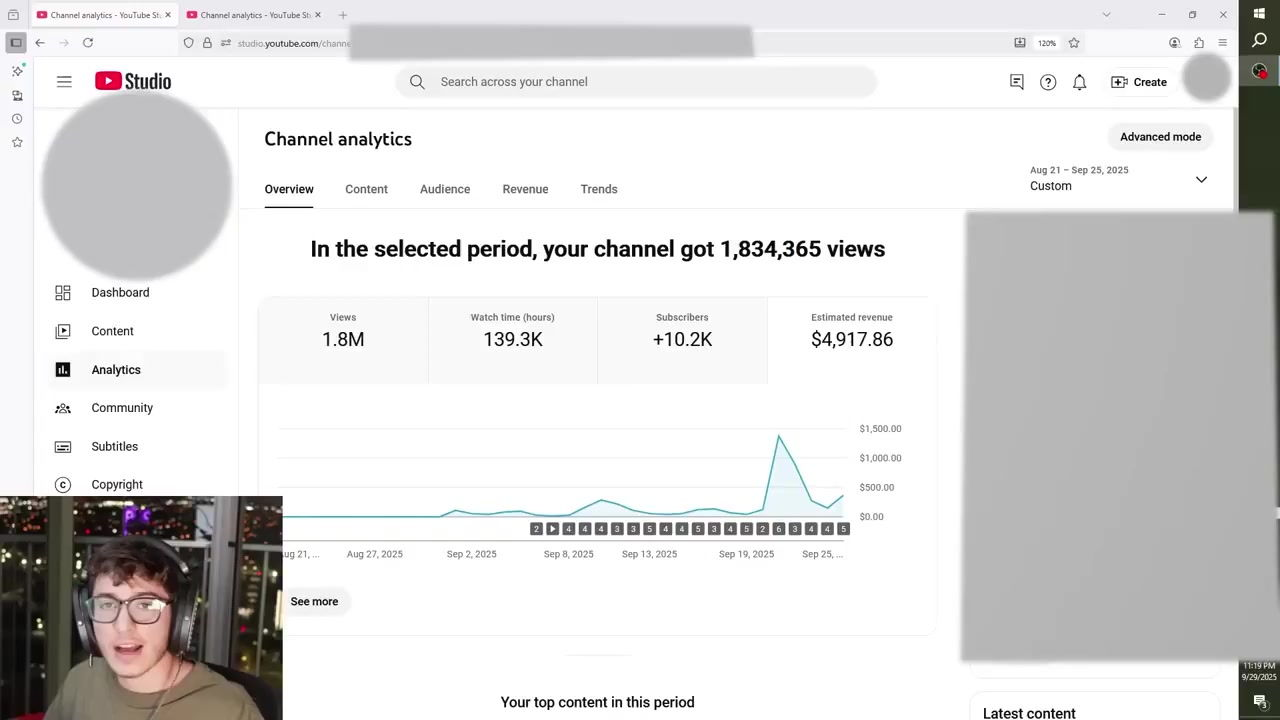Switch to Advanced mode
The image size is (1280, 720).
click(1160, 137)
